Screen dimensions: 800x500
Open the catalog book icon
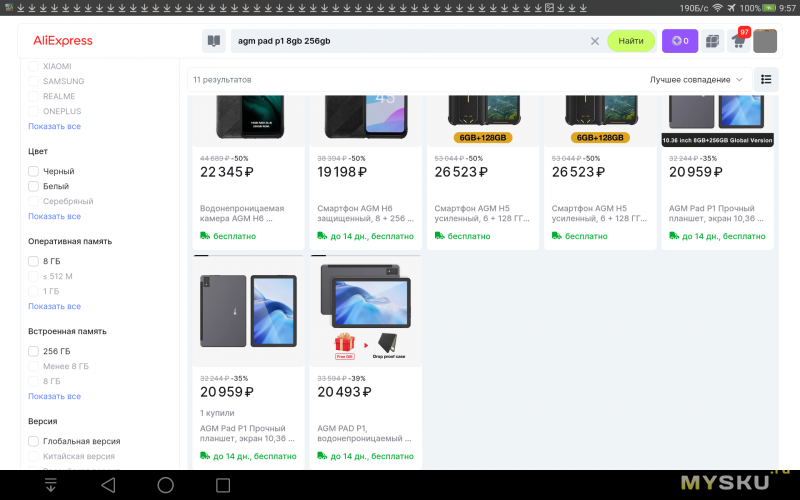click(x=214, y=41)
